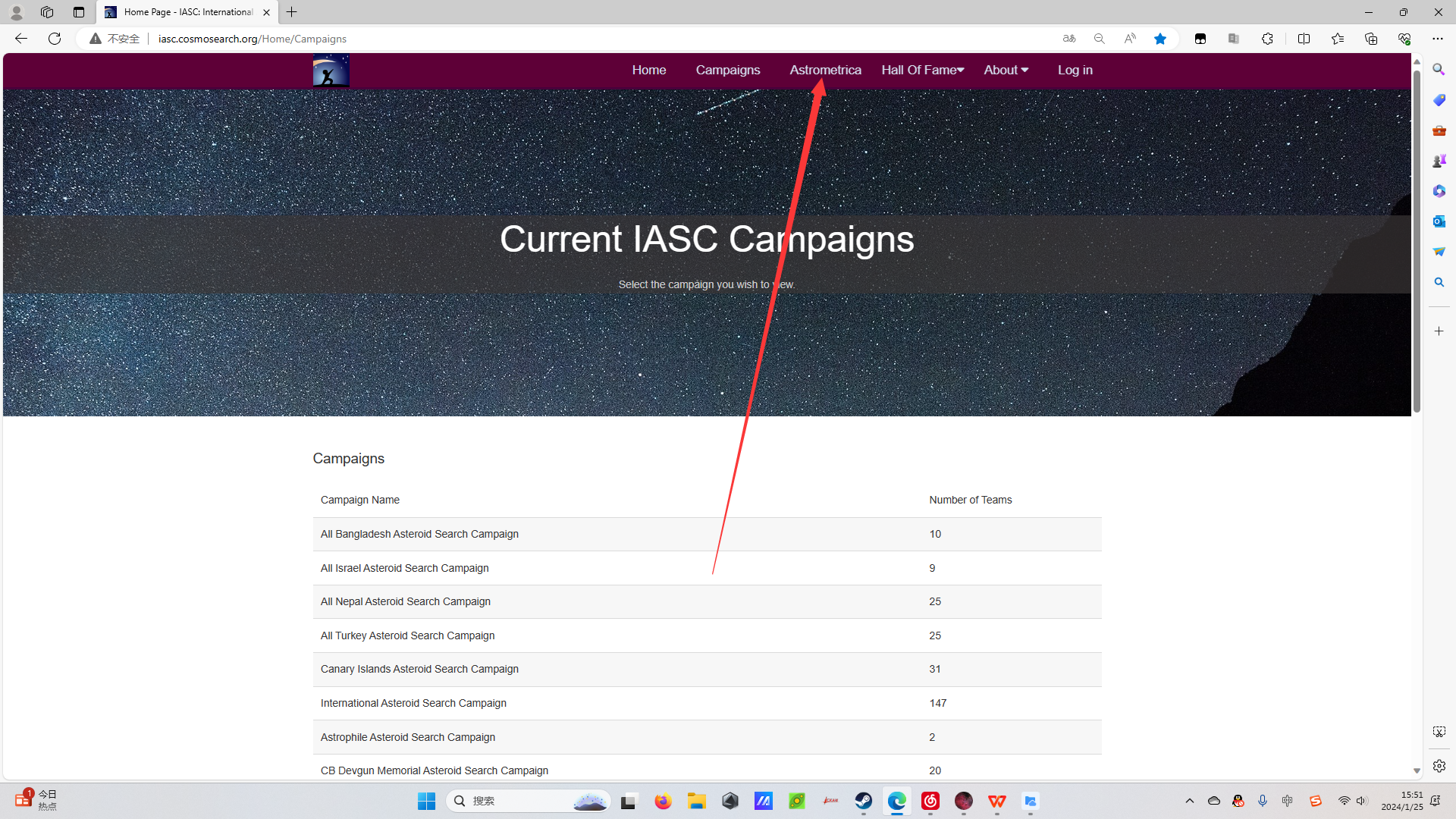
Task: Open a new tab with plus button
Action: pos(291,12)
